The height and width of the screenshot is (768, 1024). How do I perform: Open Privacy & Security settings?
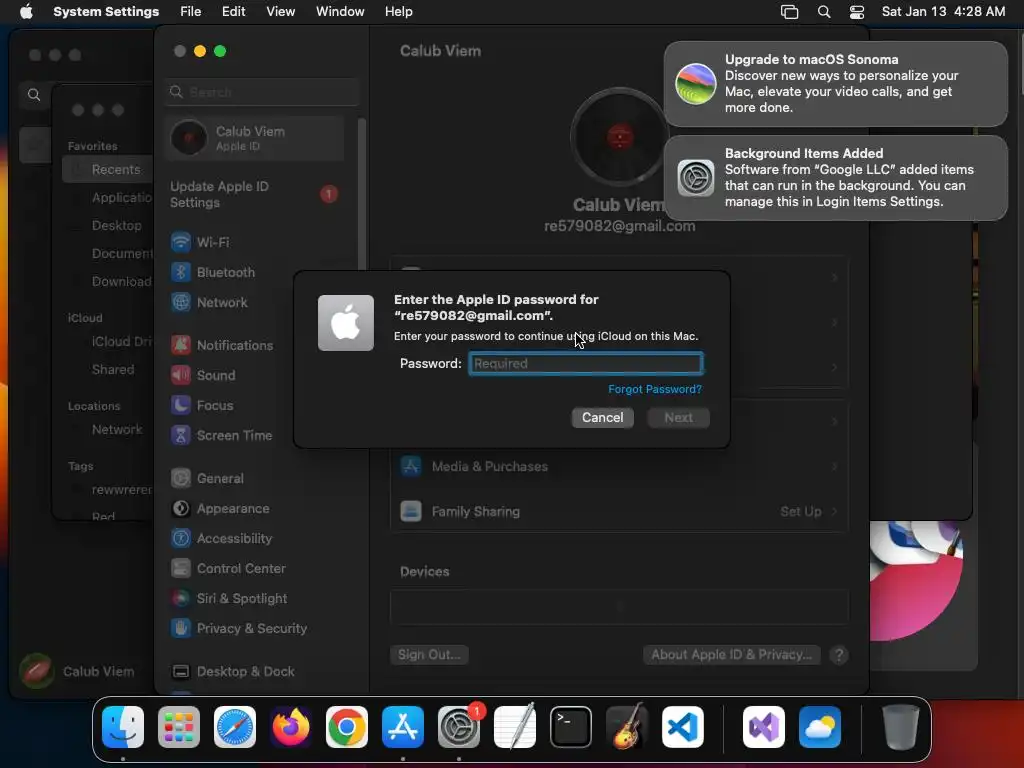coord(255,628)
